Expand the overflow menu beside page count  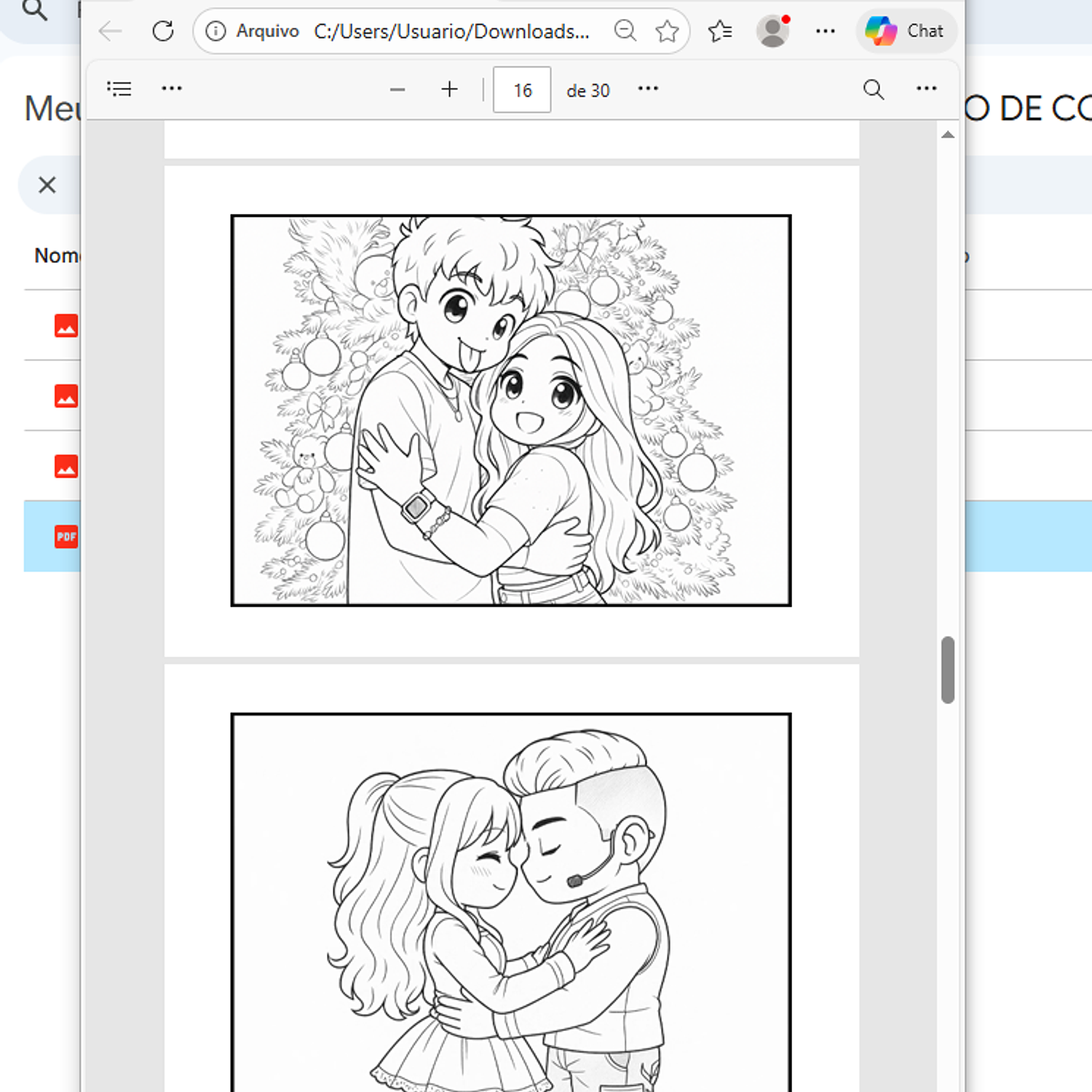pos(648,89)
